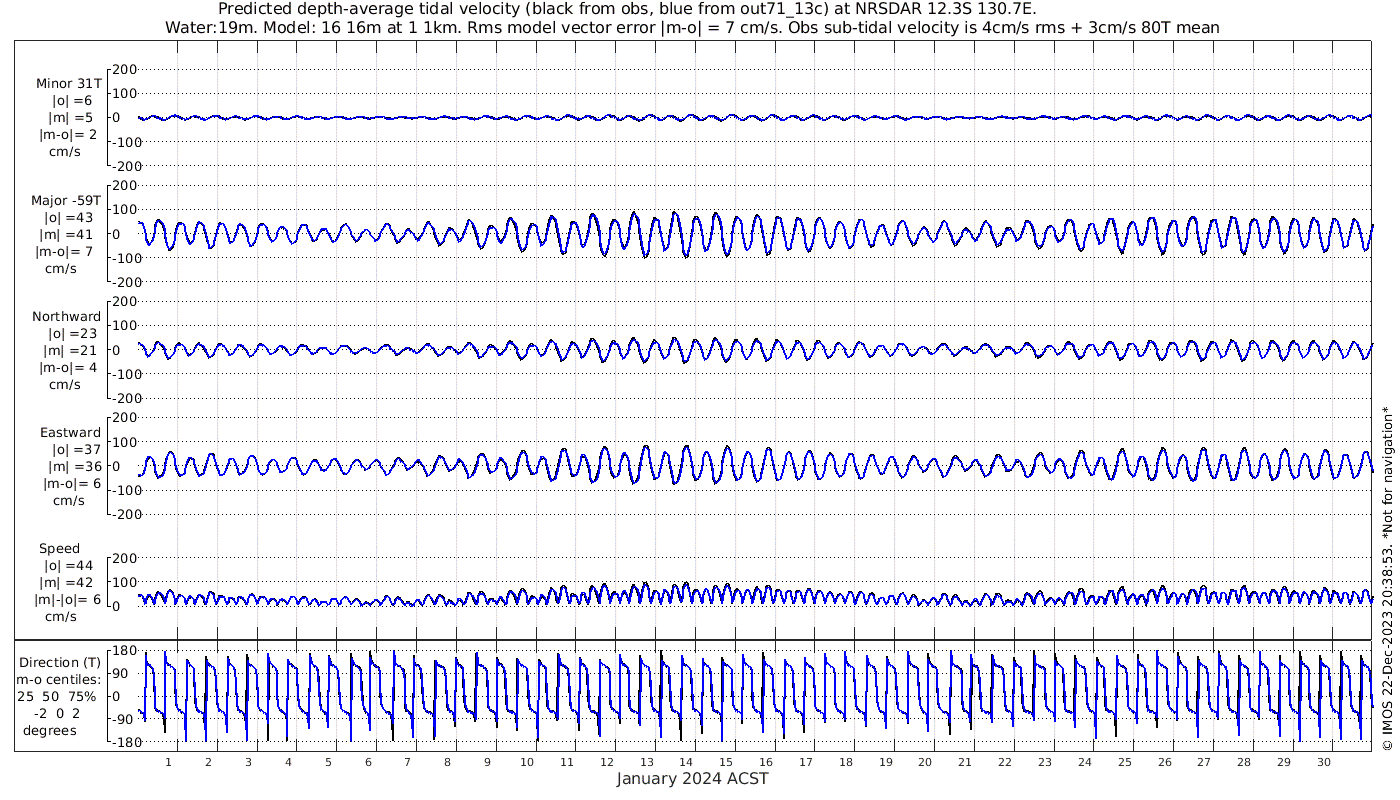
Task: Select the "m-o centiles:" text
Action: click(57, 679)
